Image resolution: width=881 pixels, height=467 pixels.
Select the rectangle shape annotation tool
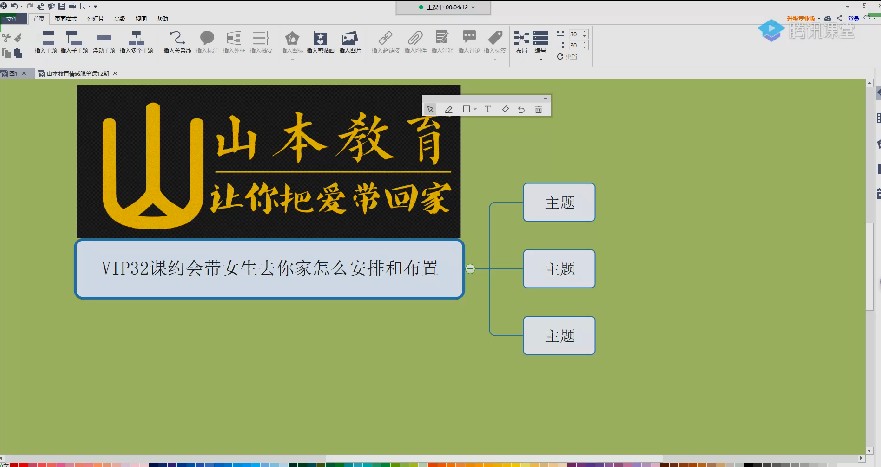click(x=466, y=108)
